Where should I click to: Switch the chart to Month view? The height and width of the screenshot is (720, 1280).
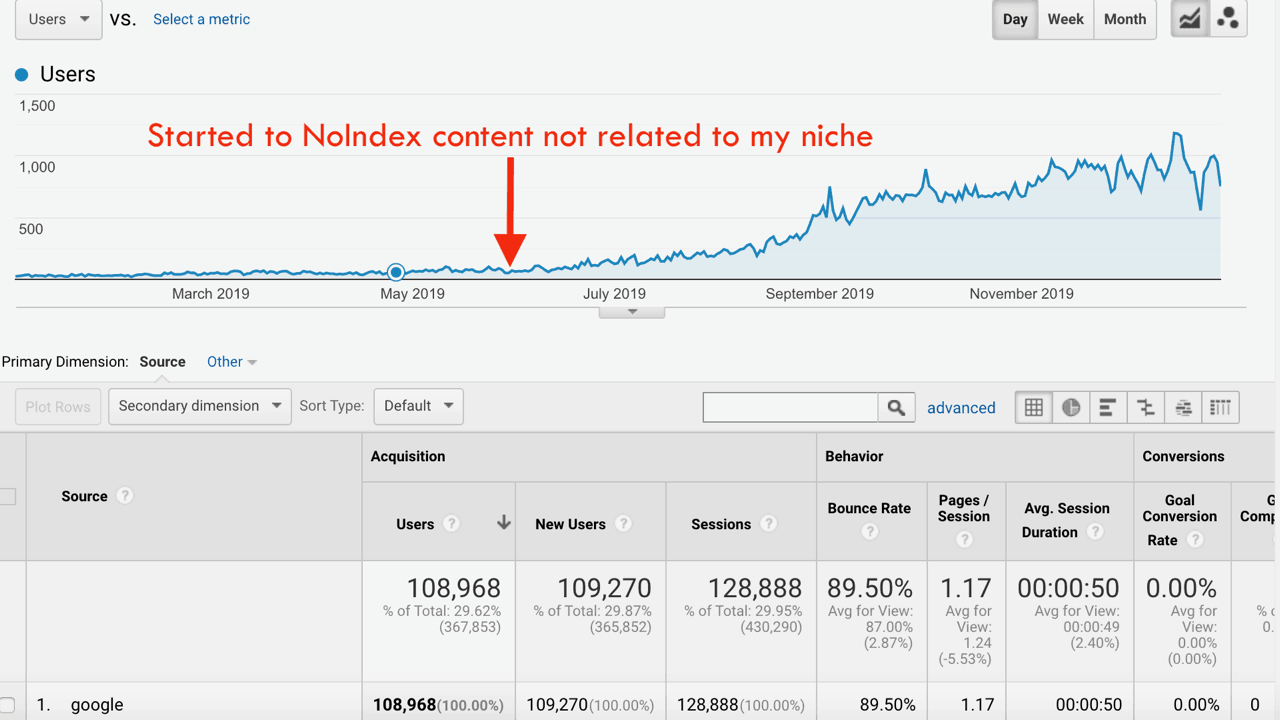(x=1125, y=19)
